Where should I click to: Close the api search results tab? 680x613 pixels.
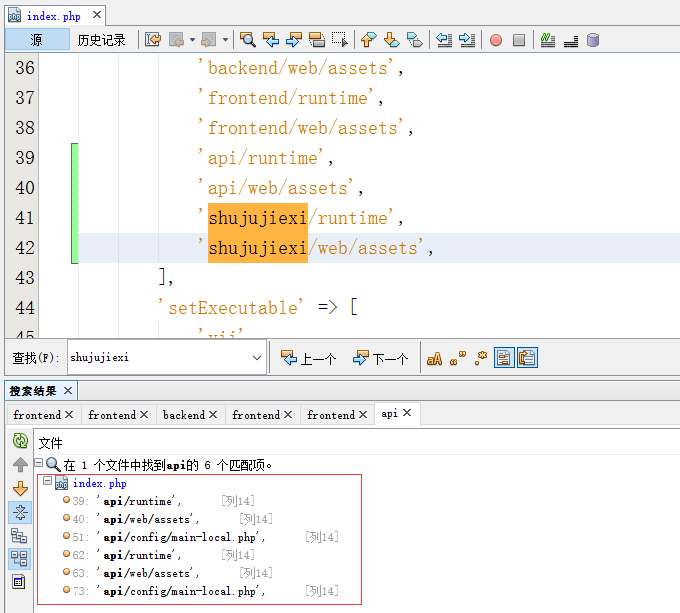[408, 414]
